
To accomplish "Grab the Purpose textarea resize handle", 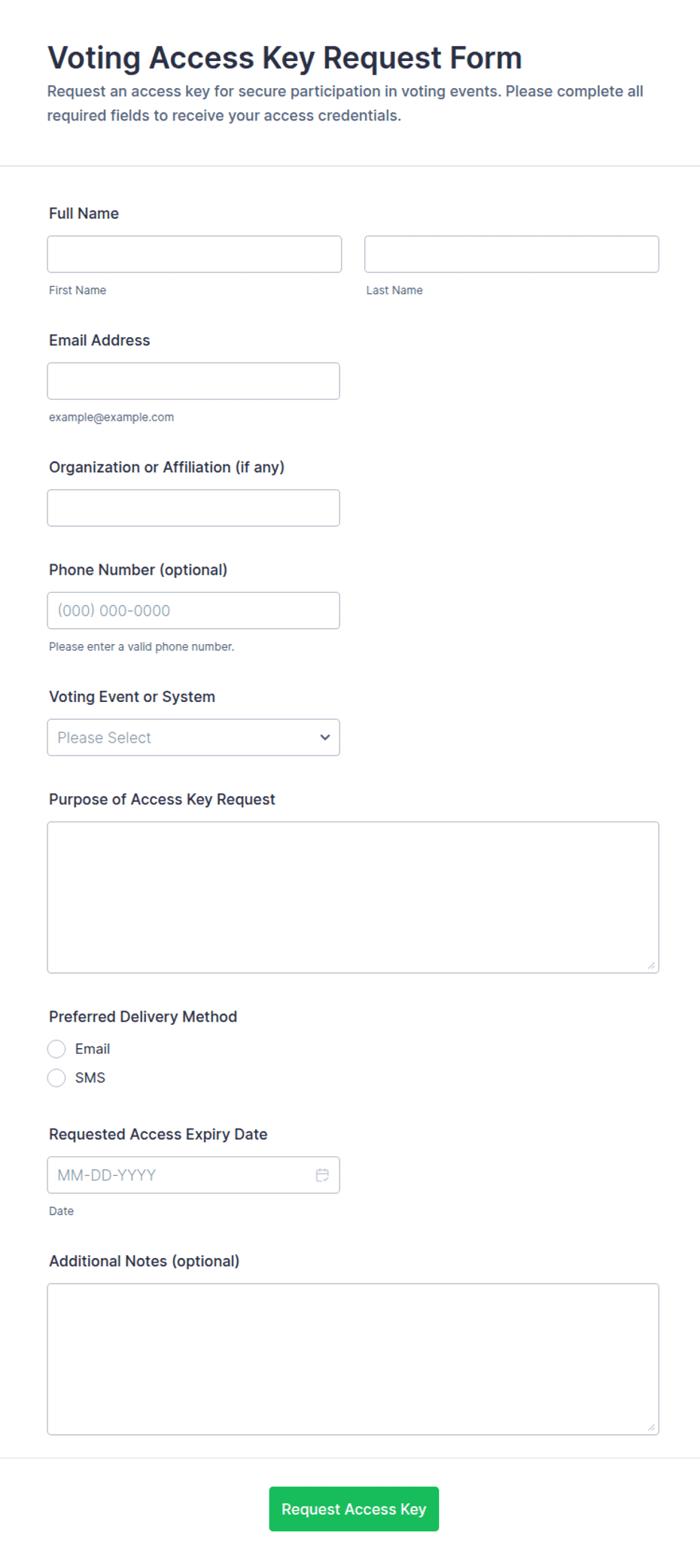I will tap(652, 966).
